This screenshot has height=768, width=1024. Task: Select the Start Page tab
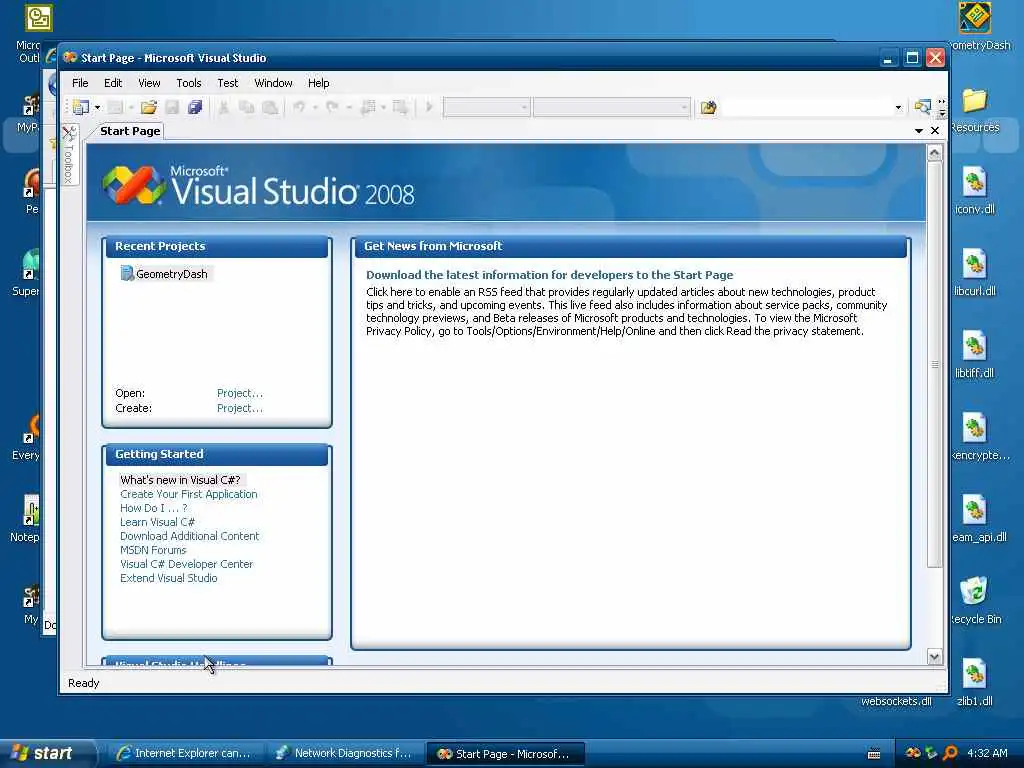130,131
